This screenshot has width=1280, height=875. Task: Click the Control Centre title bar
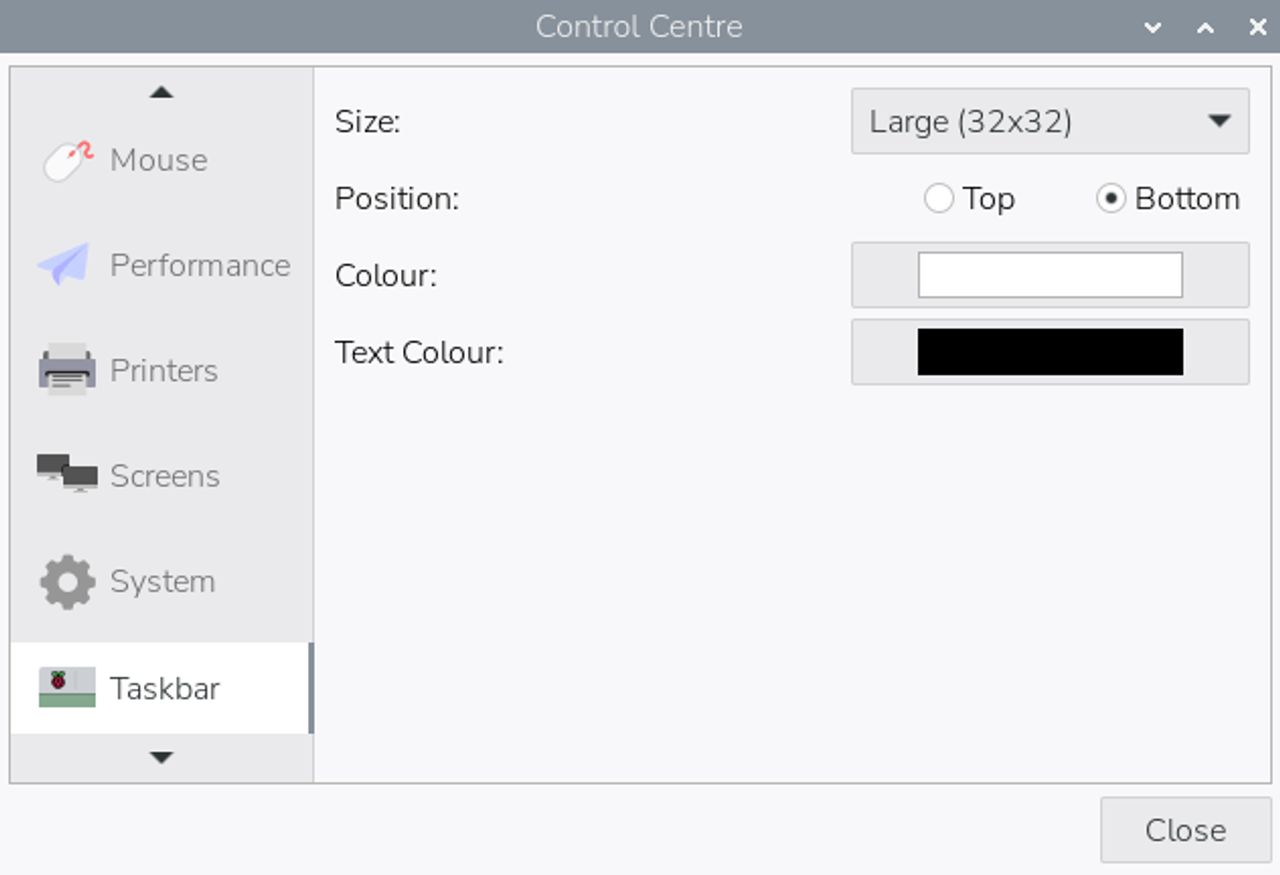tap(639, 26)
